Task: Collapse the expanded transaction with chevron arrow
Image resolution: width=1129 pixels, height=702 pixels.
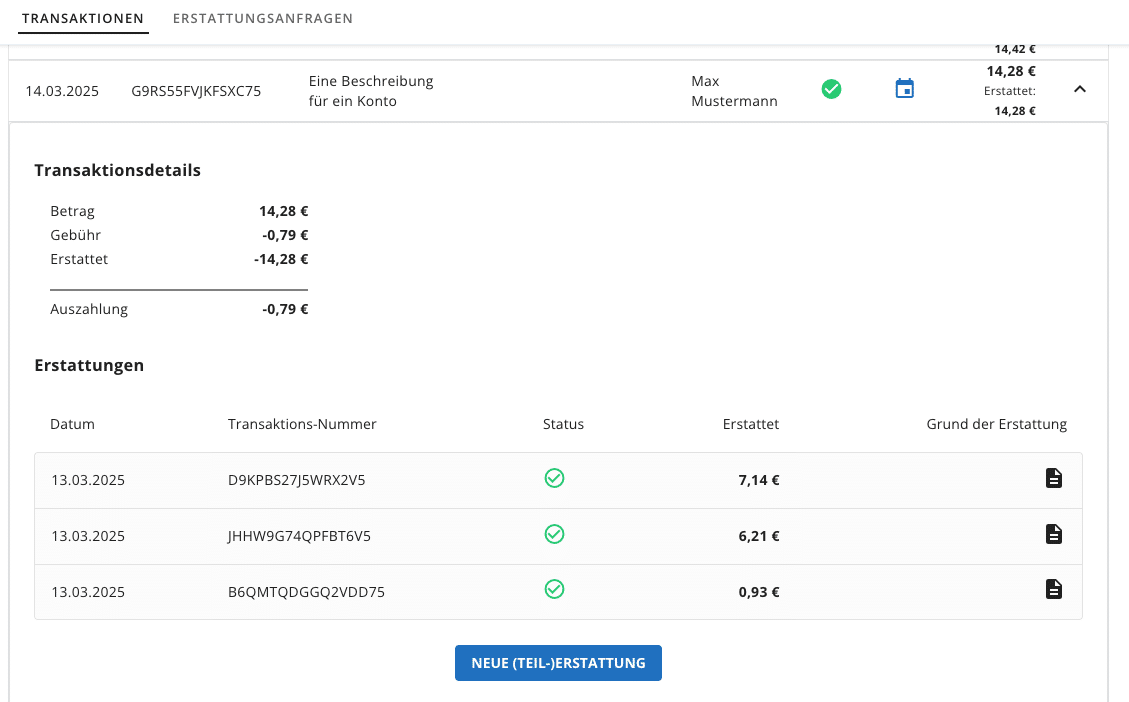Action: point(1079,89)
